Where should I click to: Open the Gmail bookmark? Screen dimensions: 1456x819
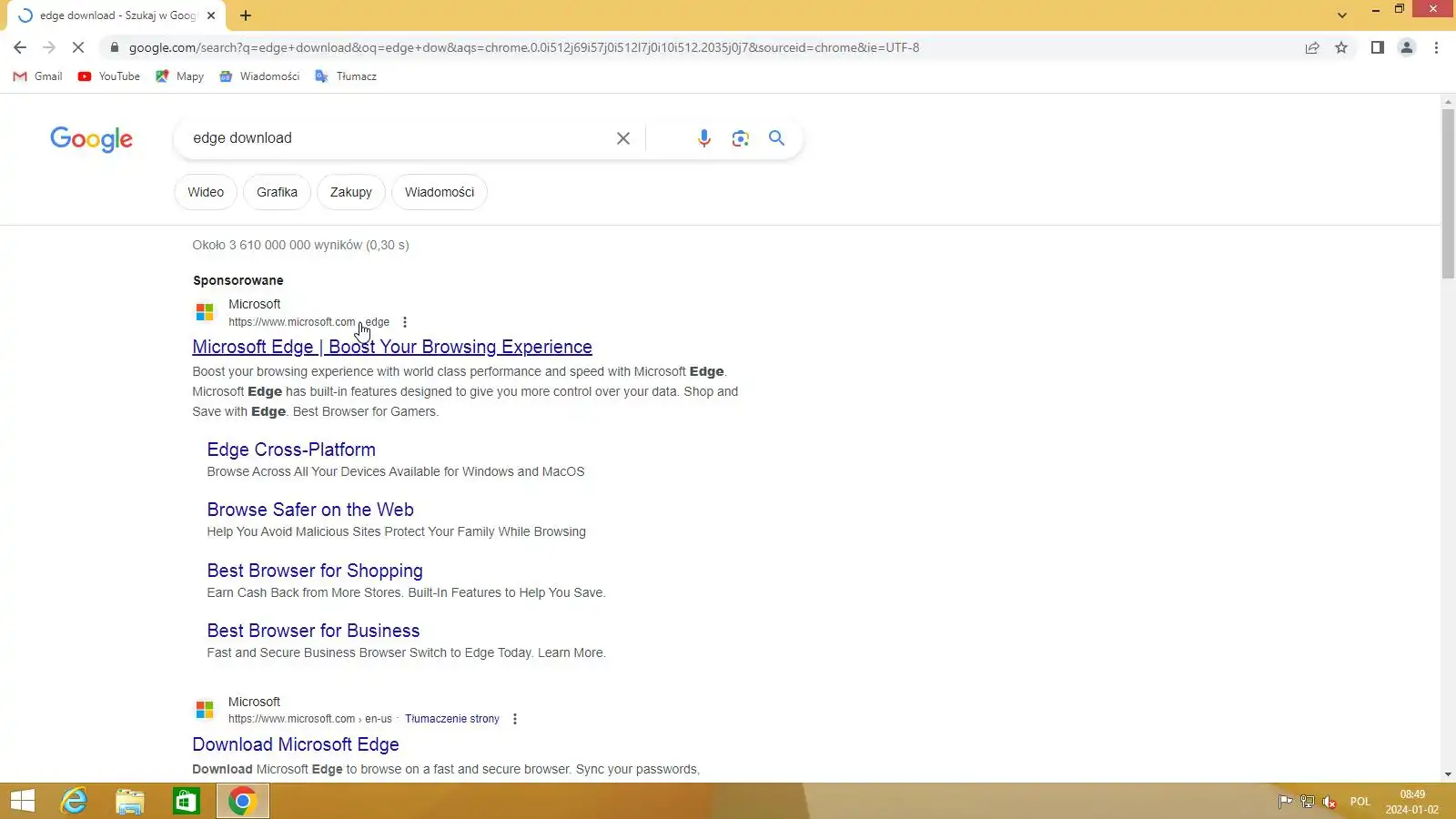click(38, 76)
